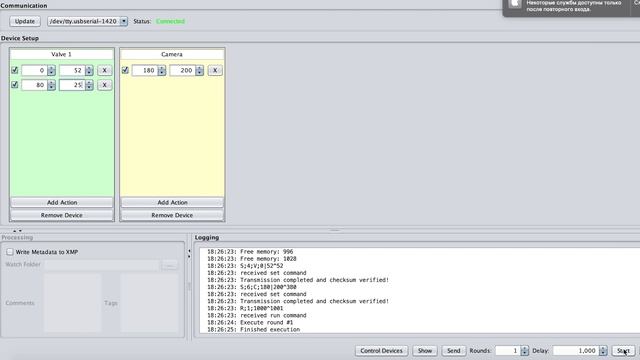Image resolution: width=640 pixels, height=360 pixels.
Task: Click Add Action under Camera
Action: 172,202
